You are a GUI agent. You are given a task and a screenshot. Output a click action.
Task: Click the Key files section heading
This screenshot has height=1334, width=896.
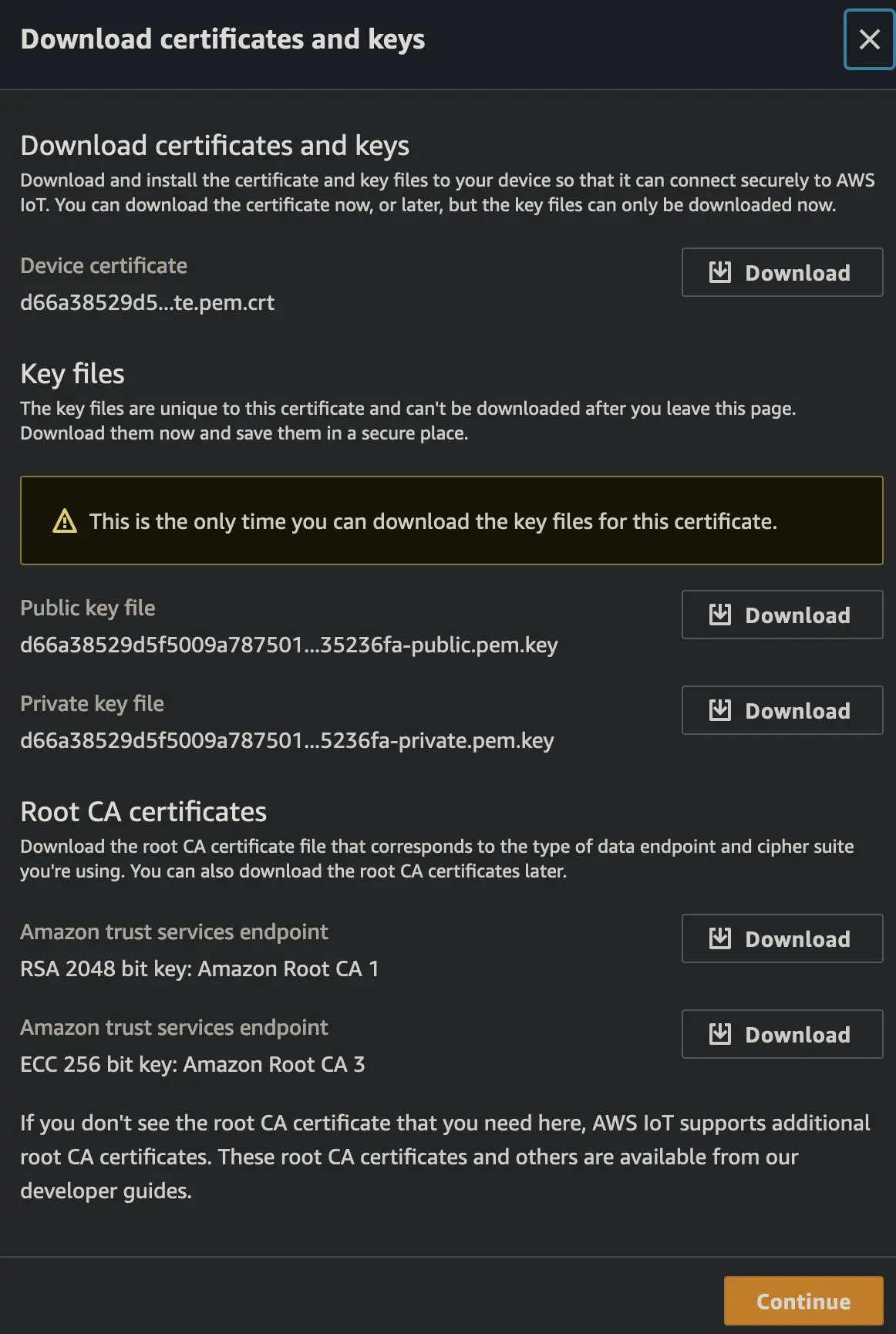[x=72, y=374]
